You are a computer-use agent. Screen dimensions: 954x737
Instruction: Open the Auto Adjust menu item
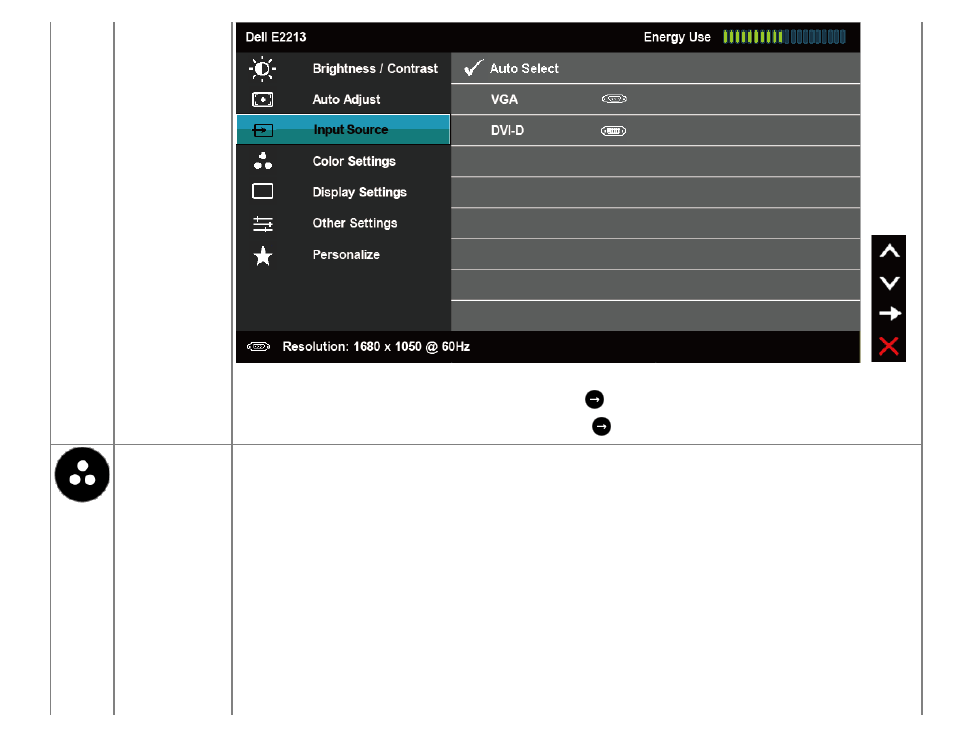pyautogui.click(x=346, y=100)
